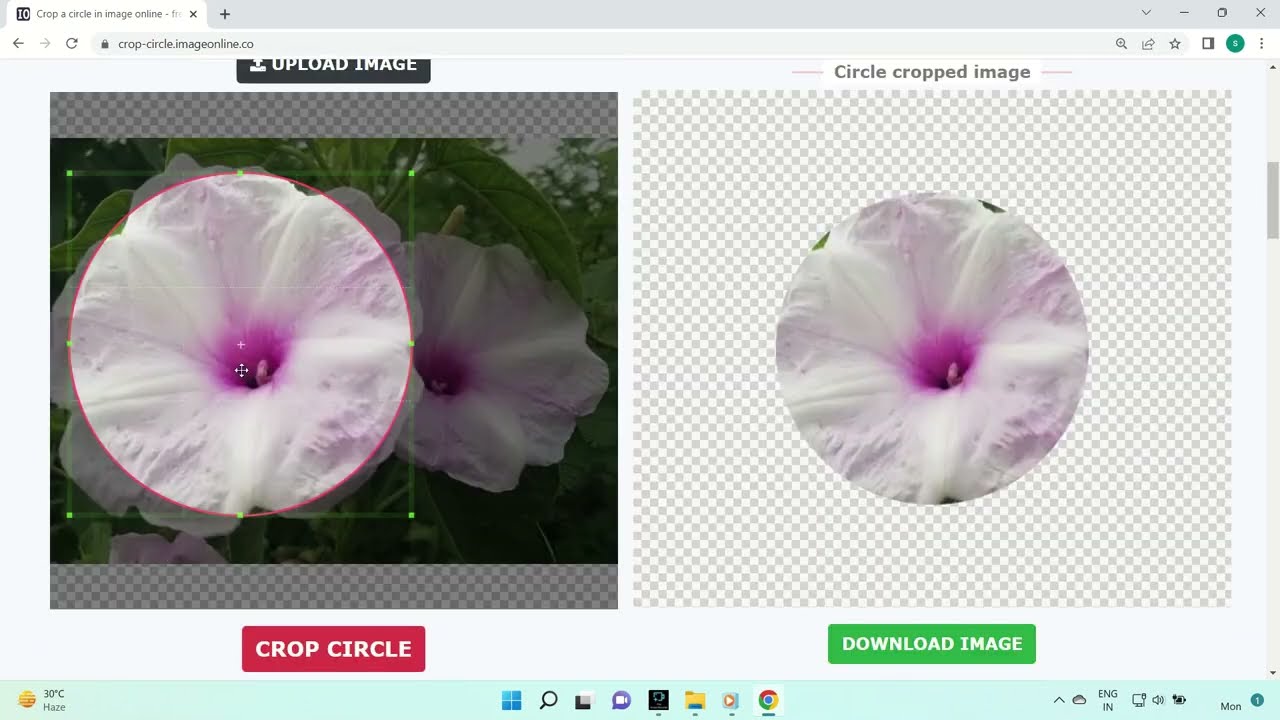Screen dimensions: 1280x720
Task: Bookmark this page with star icon
Action: tap(1175, 44)
